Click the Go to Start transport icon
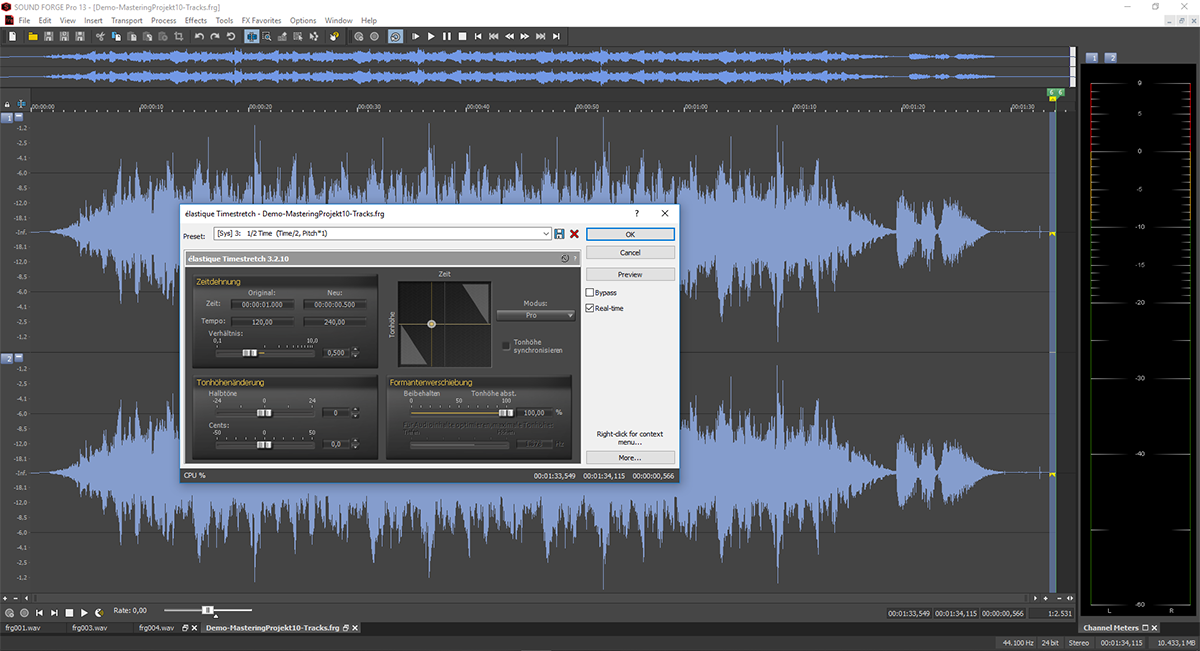This screenshot has height=651, width=1200. coord(478,35)
